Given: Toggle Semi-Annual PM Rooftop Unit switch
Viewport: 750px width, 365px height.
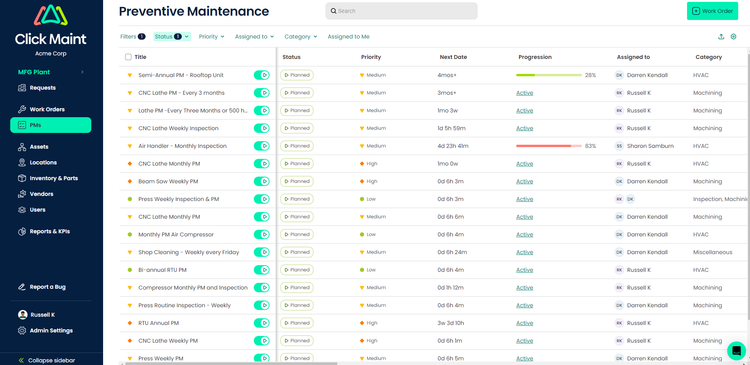Looking at the screenshot, I should [x=262, y=75].
